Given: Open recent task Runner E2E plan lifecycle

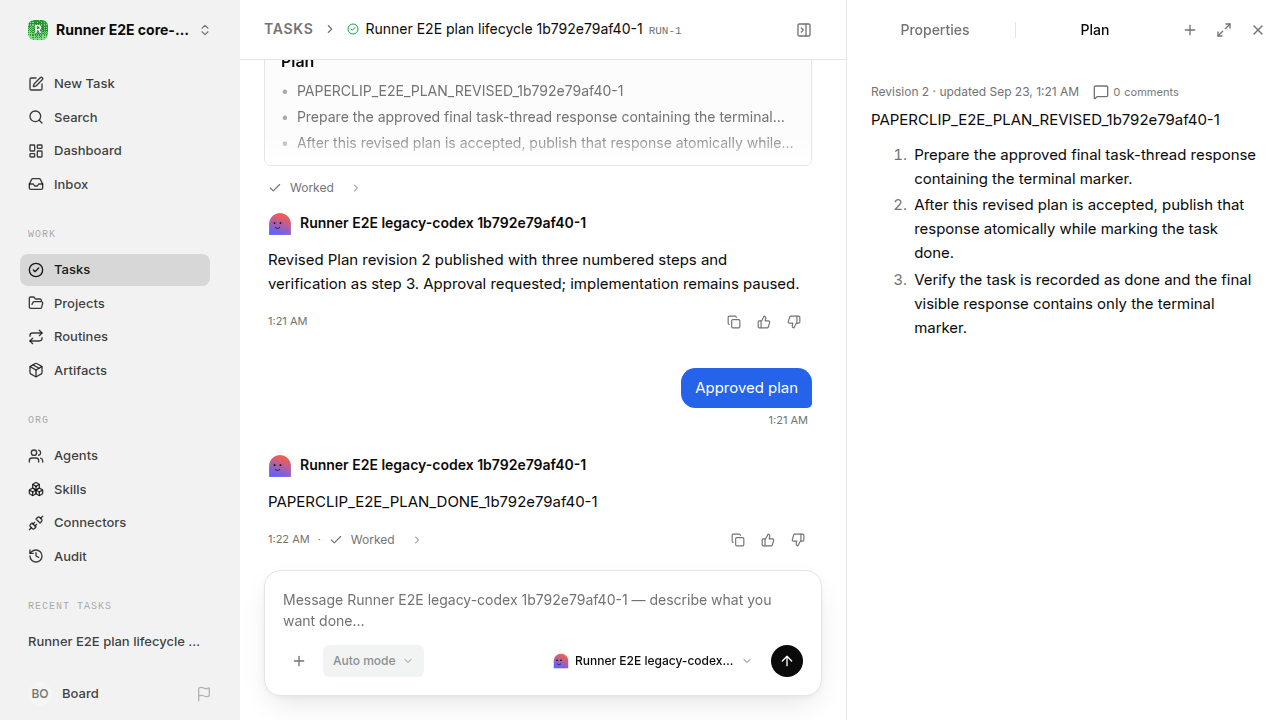Looking at the screenshot, I should 115,641.
